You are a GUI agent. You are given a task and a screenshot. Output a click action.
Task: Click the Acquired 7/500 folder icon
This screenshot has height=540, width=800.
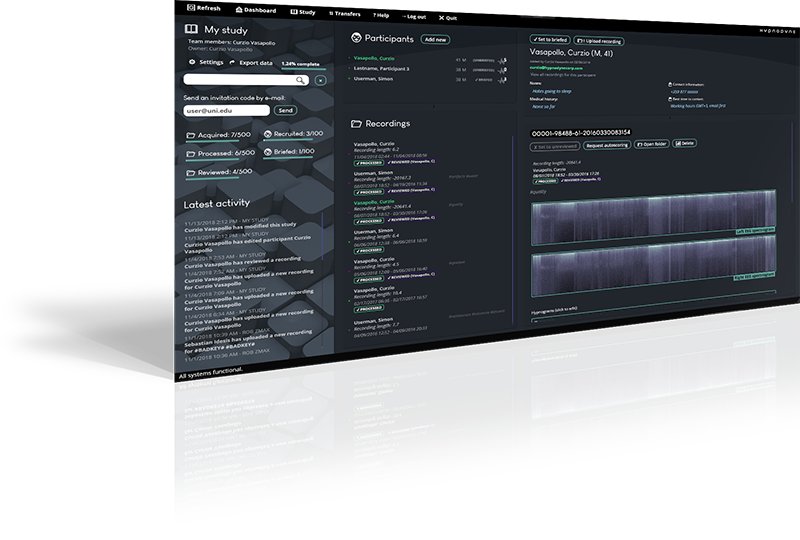point(191,135)
